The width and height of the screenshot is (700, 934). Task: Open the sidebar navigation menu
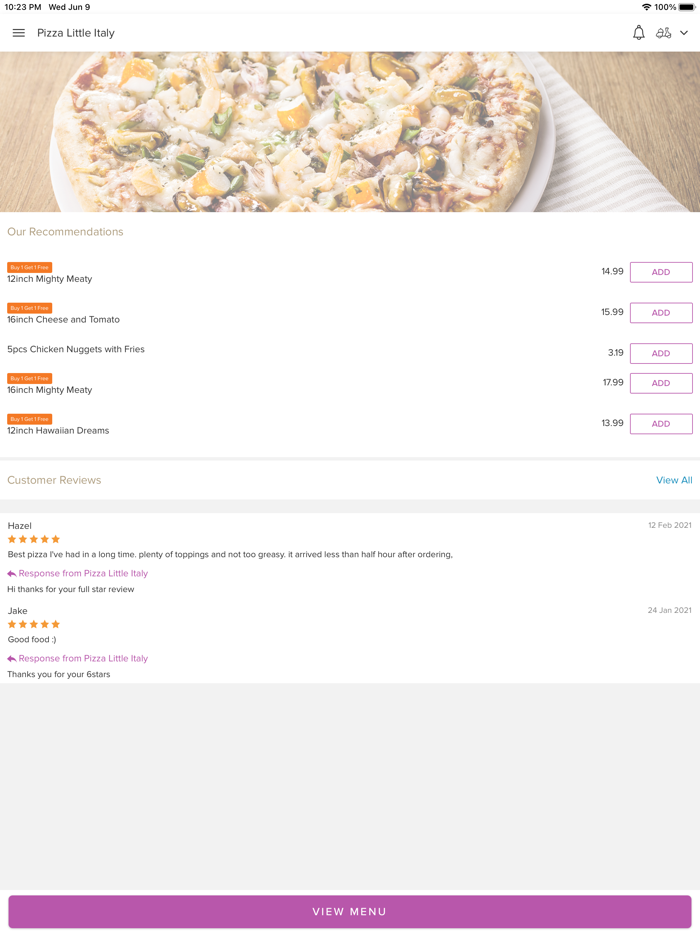18,32
